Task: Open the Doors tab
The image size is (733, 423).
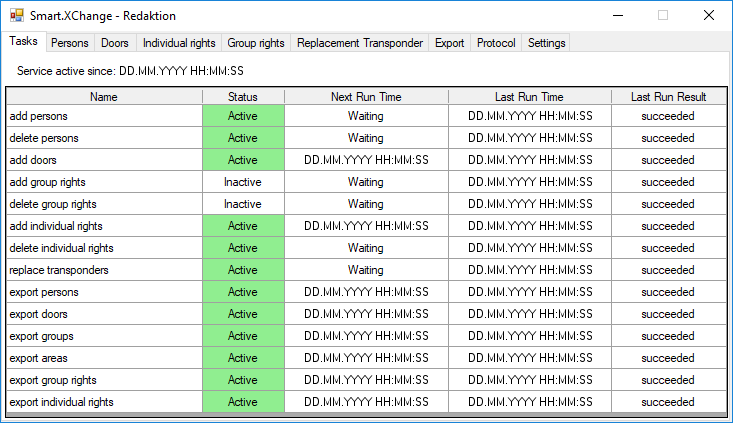Action: (x=115, y=43)
